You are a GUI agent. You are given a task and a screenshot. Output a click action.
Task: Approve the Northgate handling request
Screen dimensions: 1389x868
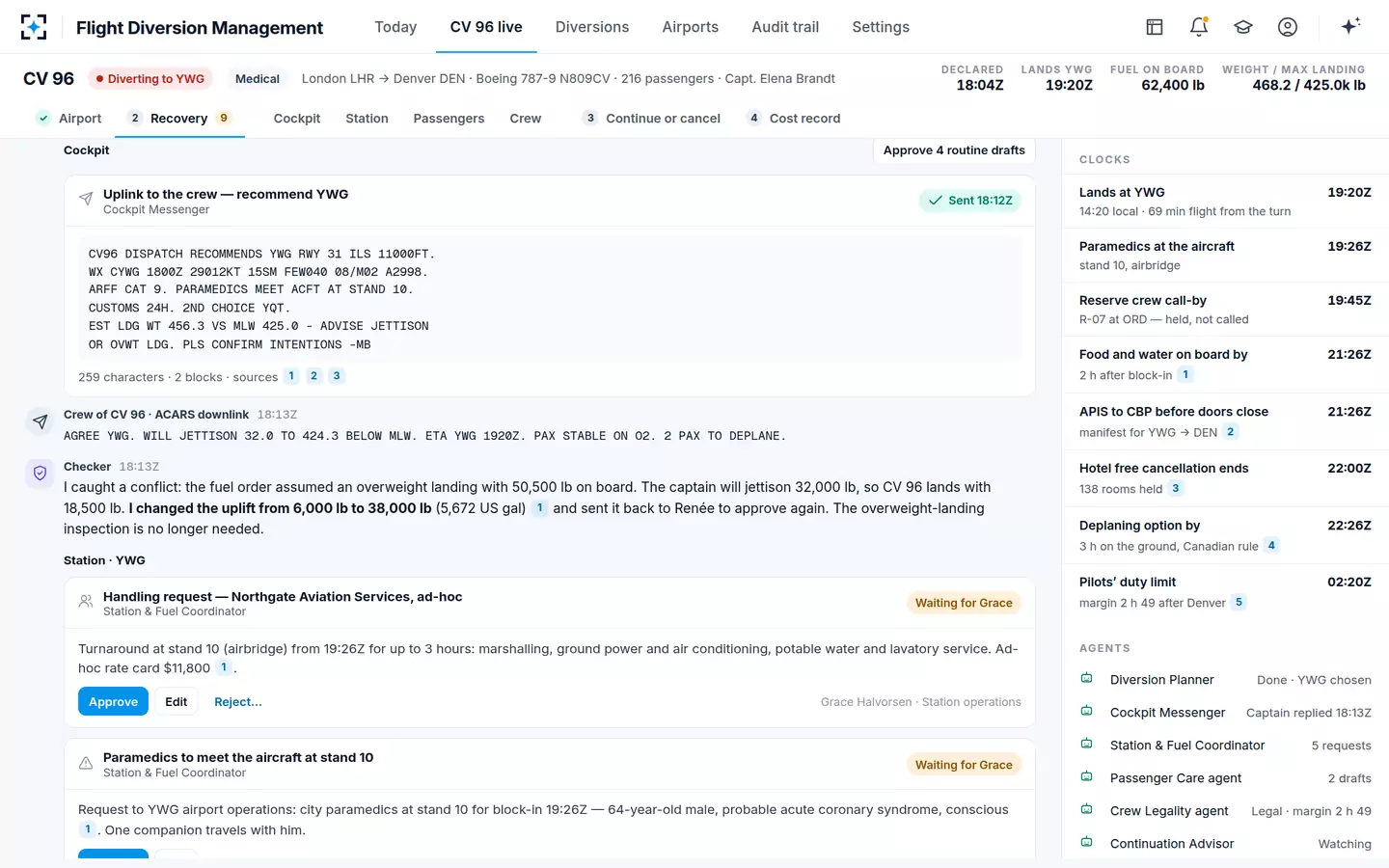(113, 702)
